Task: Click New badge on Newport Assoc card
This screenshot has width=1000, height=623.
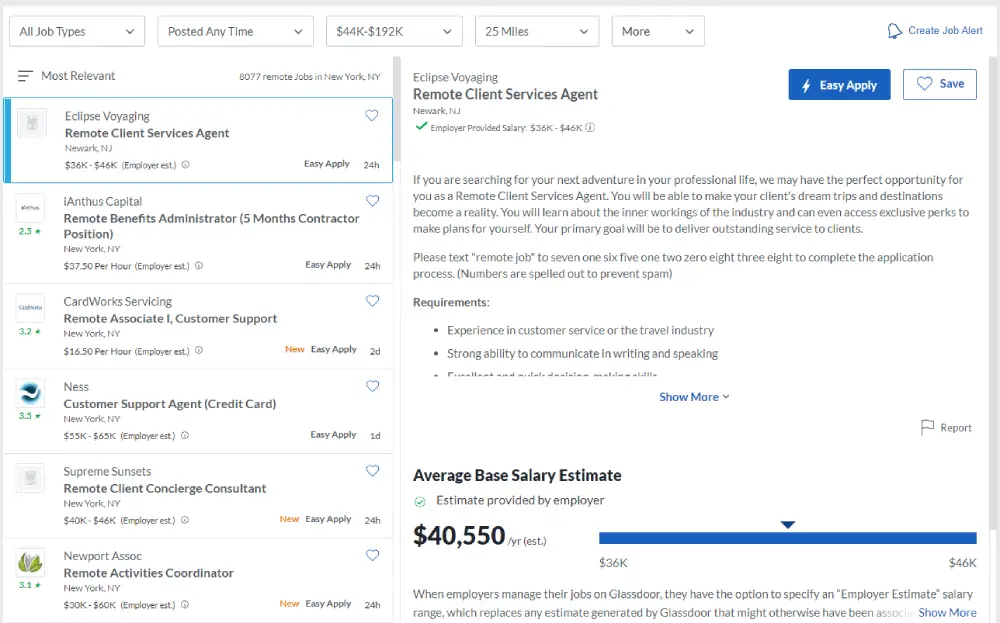Action: pyautogui.click(x=290, y=603)
